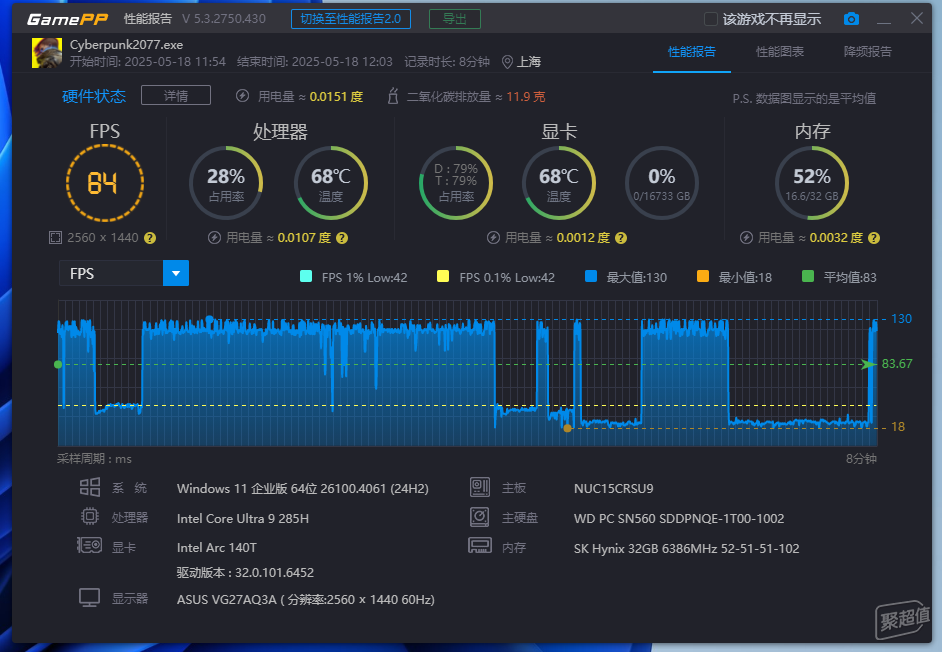Click the lightning icon beside processor 用电量 0.0107 度
Image resolution: width=942 pixels, height=652 pixels.
click(214, 238)
